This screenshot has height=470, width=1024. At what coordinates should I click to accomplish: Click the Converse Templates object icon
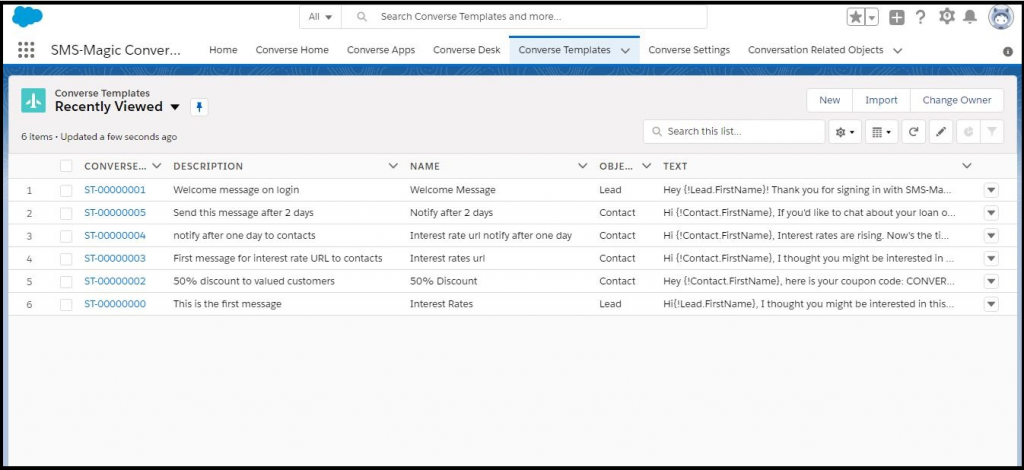pos(33,101)
